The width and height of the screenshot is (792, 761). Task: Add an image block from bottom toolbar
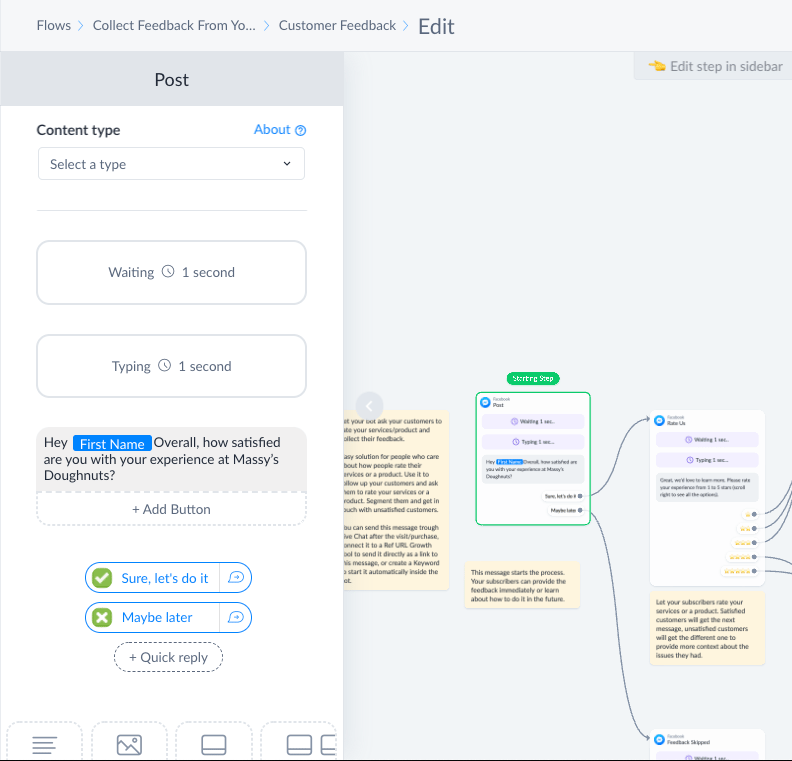coord(129,743)
